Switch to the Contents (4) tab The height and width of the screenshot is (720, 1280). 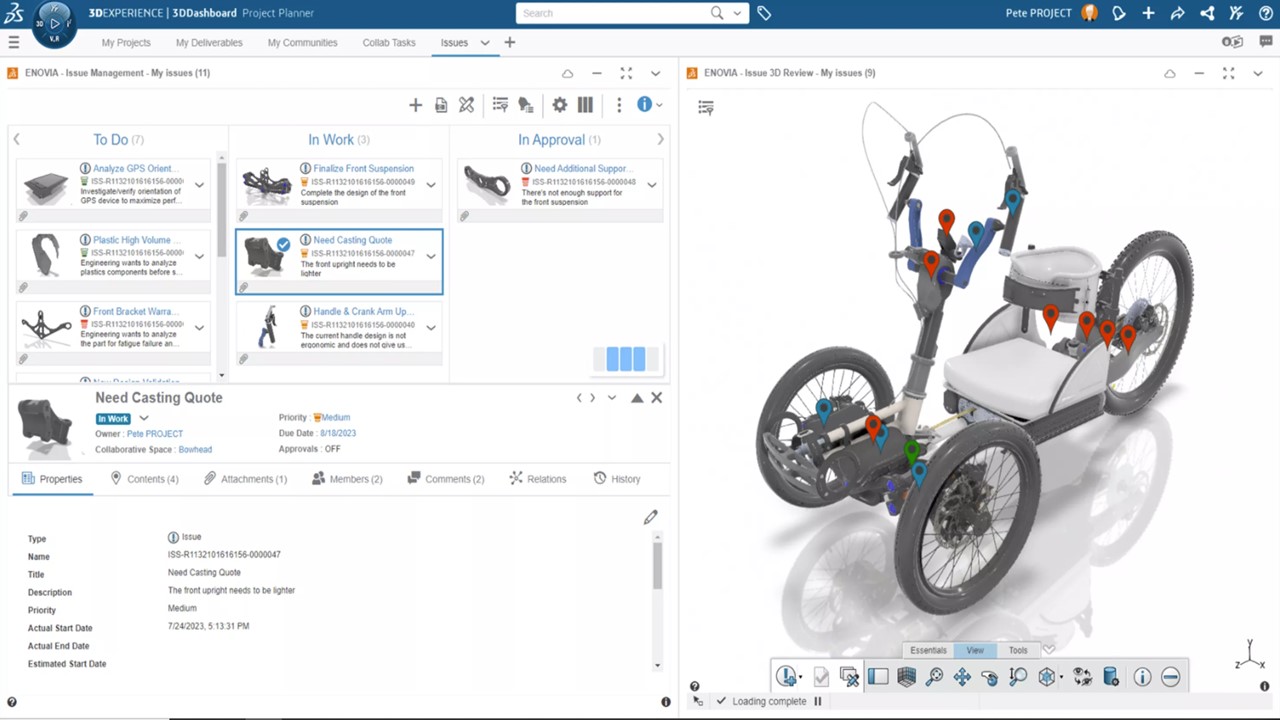144,479
